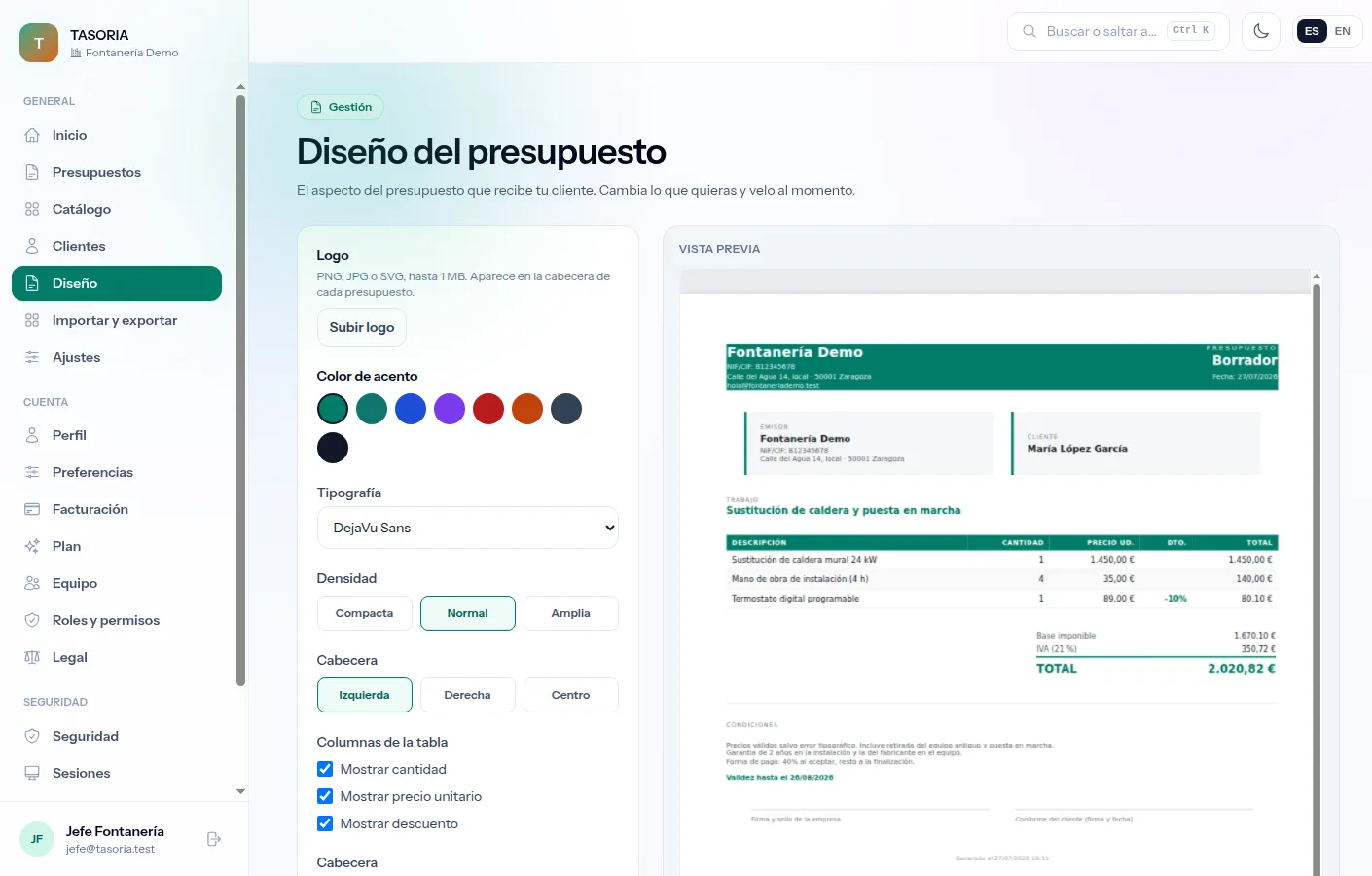Click the Inicio home icon
The image size is (1372, 876).
32,135
